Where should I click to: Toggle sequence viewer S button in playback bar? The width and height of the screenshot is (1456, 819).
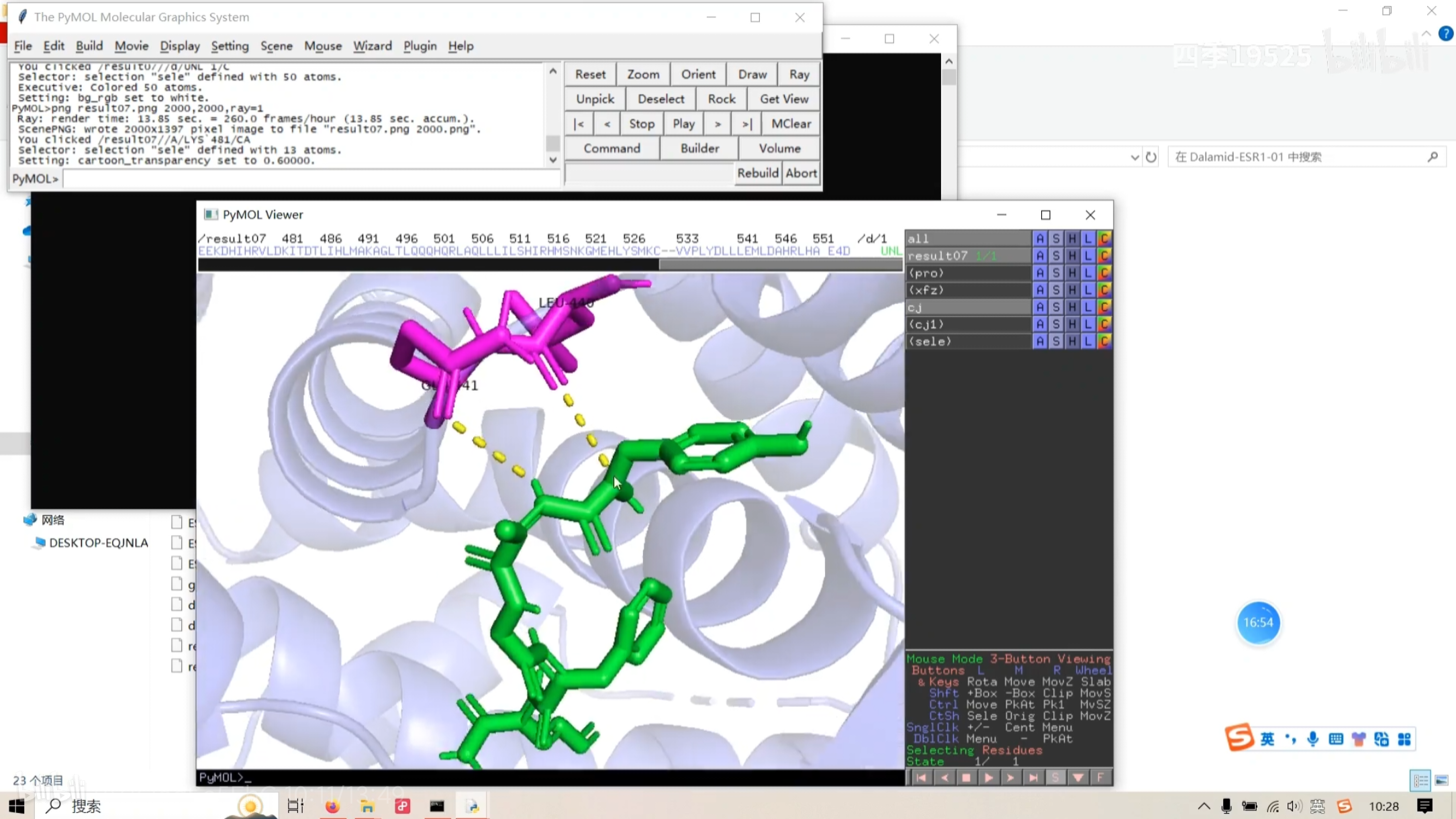tap(1055, 777)
